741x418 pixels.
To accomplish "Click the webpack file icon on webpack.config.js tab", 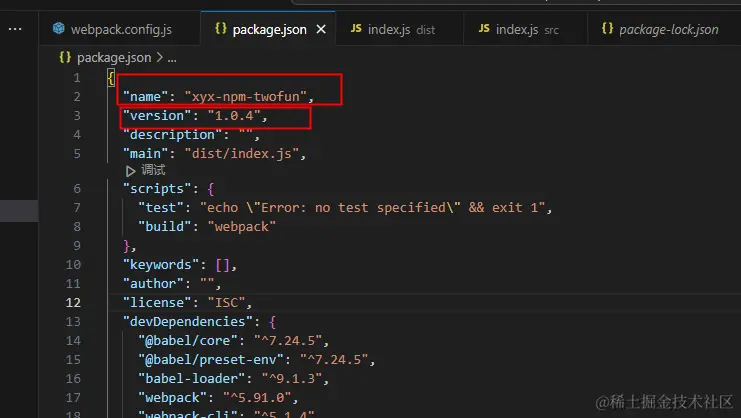I will pos(59,28).
